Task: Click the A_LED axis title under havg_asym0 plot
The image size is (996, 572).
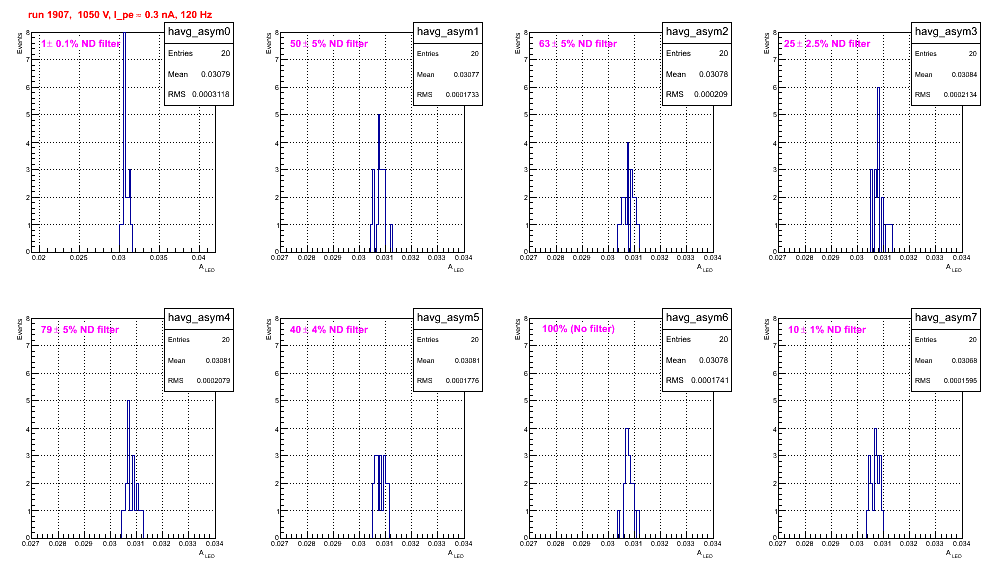Action: pos(207,268)
